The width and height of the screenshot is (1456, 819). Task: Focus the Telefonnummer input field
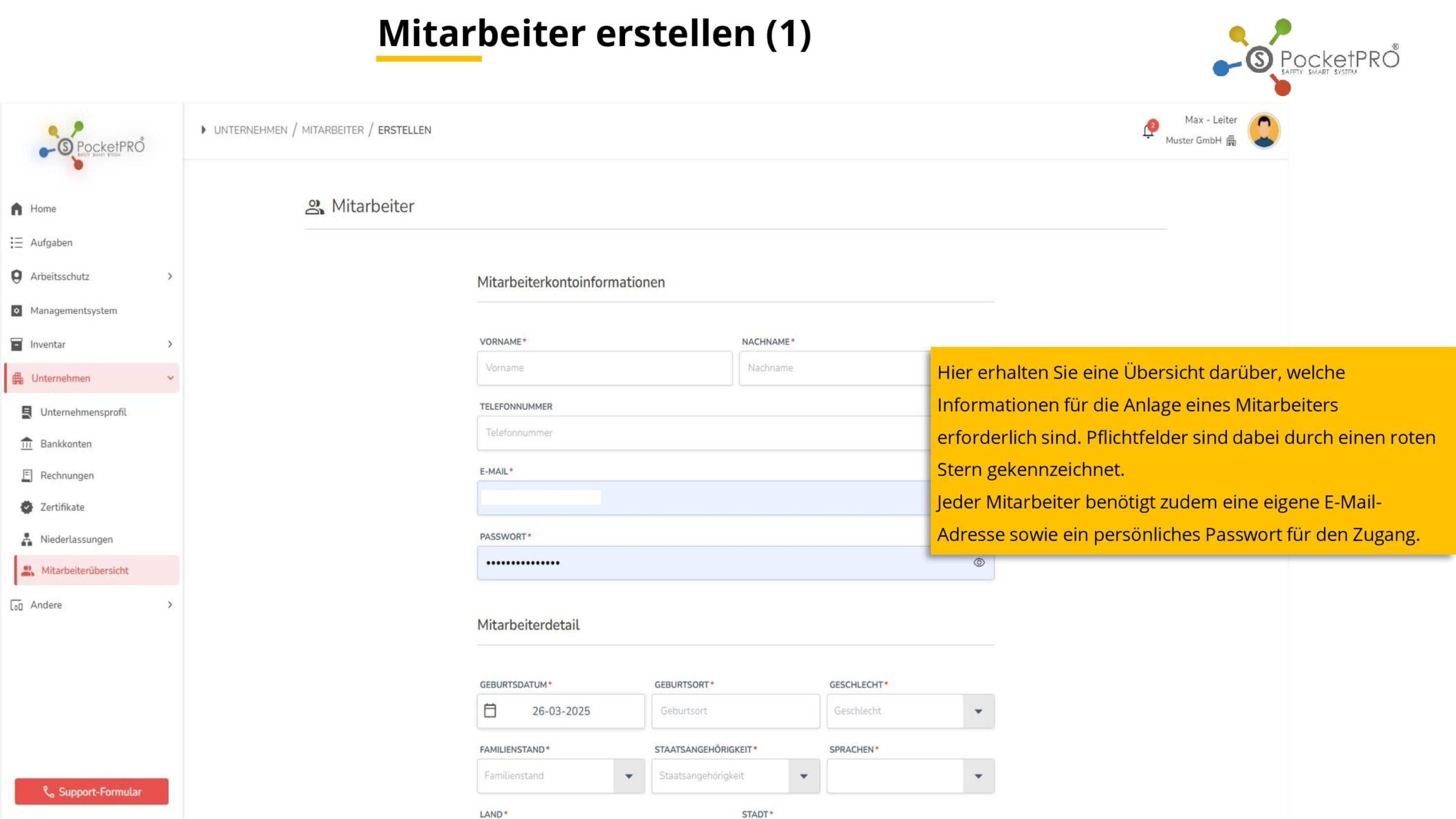click(x=704, y=433)
